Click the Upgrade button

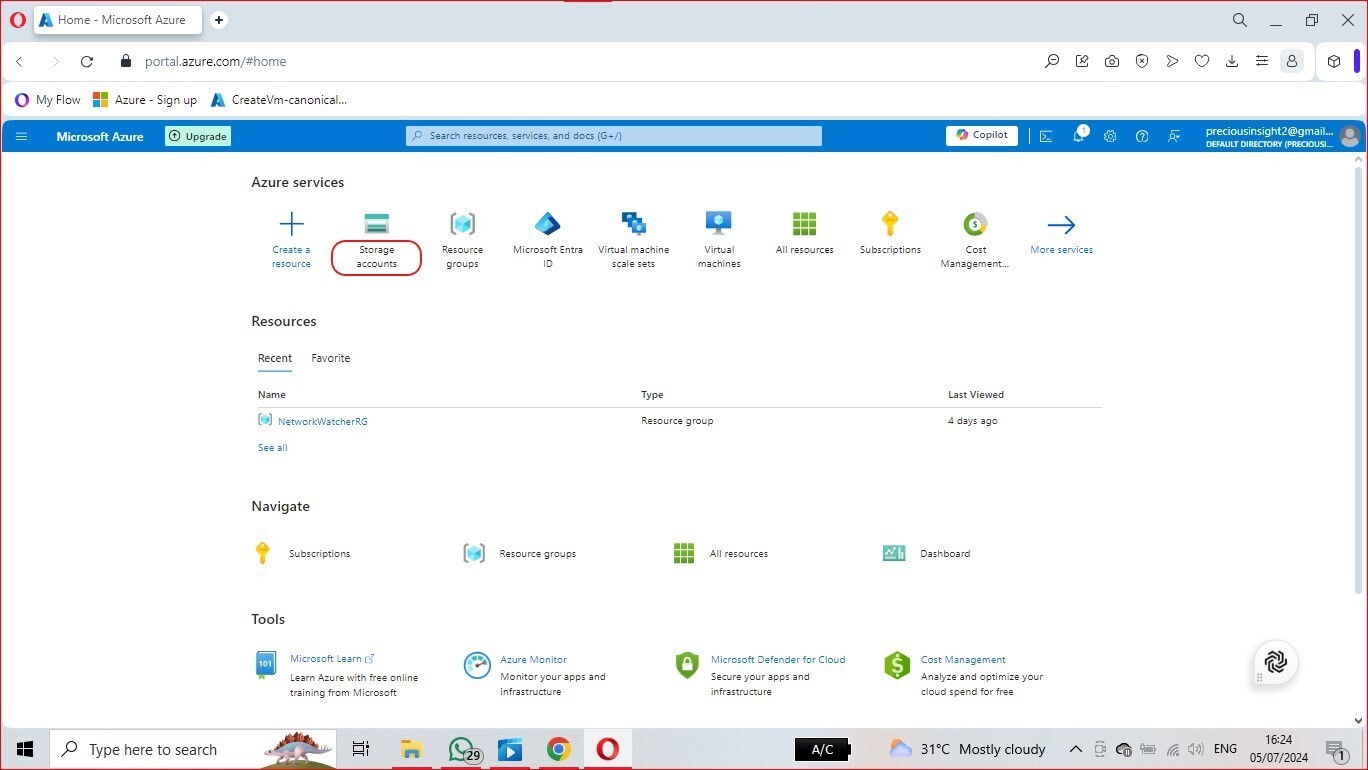pos(198,136)
